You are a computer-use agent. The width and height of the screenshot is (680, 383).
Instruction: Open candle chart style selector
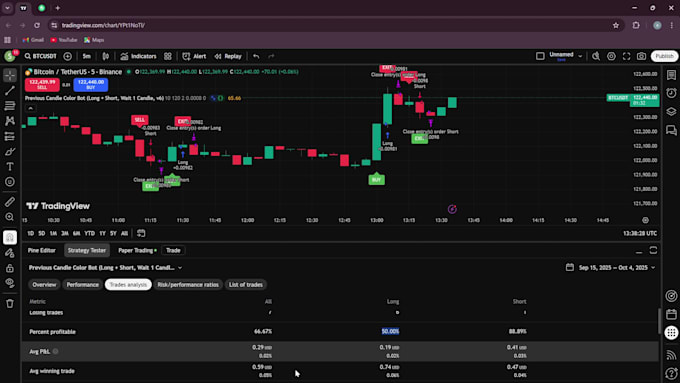[105, 56]
